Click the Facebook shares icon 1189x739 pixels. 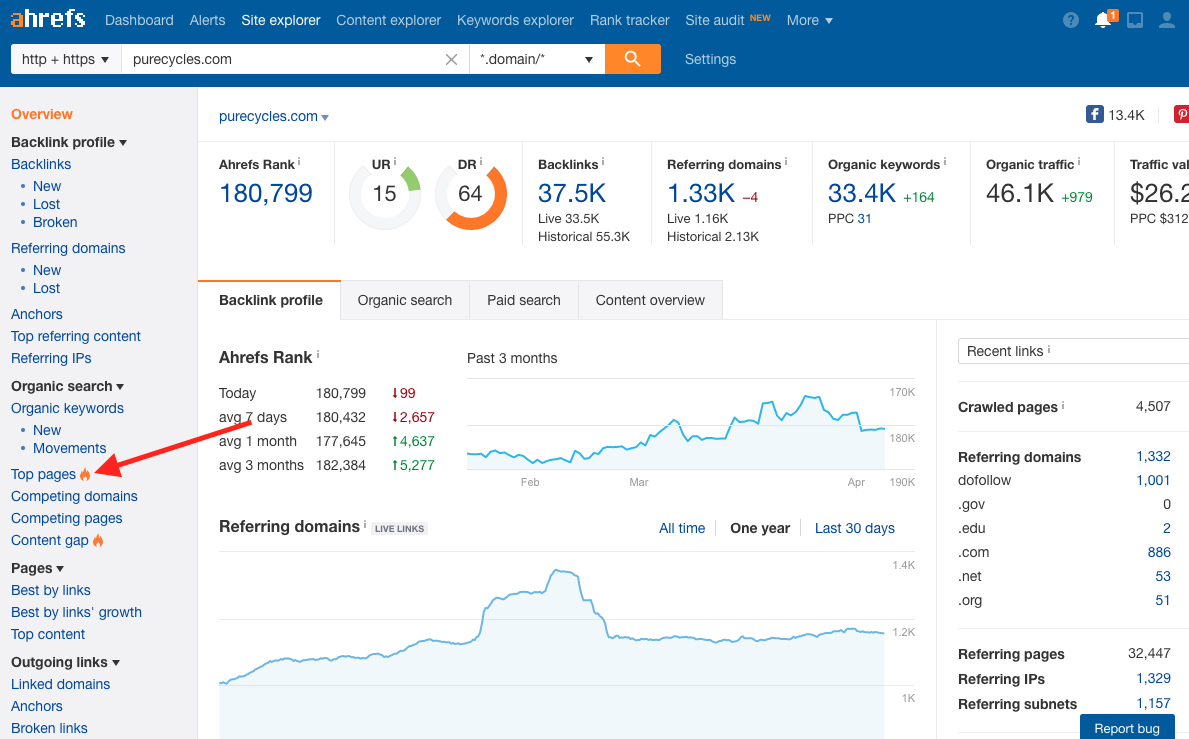pos(1094,114)
